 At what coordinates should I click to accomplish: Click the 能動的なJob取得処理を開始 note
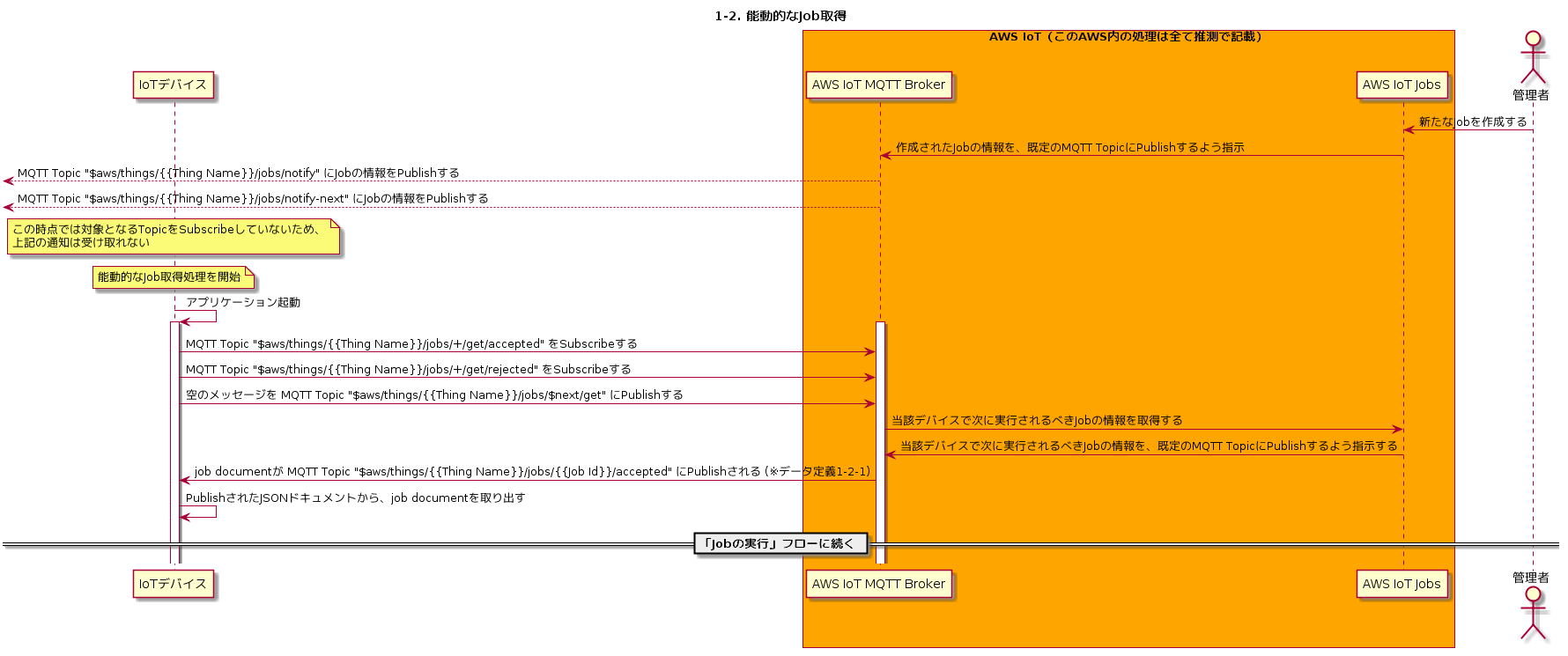[x=174, y=278]
